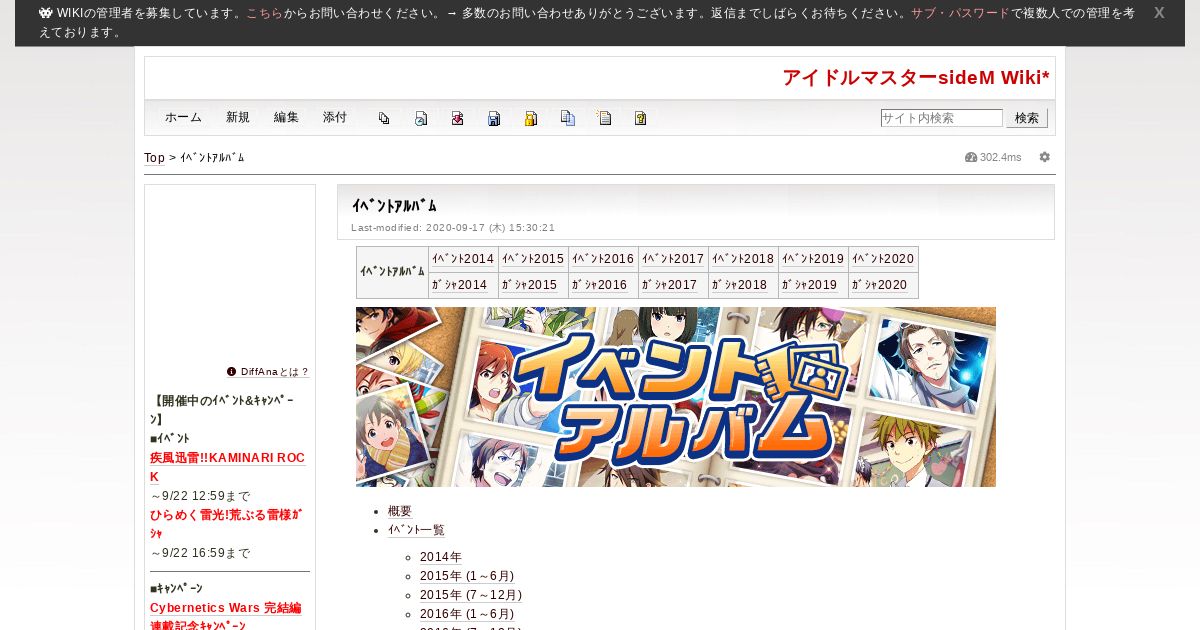Viewport: 1200px width, 630px height.
Task: Jump to 2014年 list link
Action: tap(441, 557)
